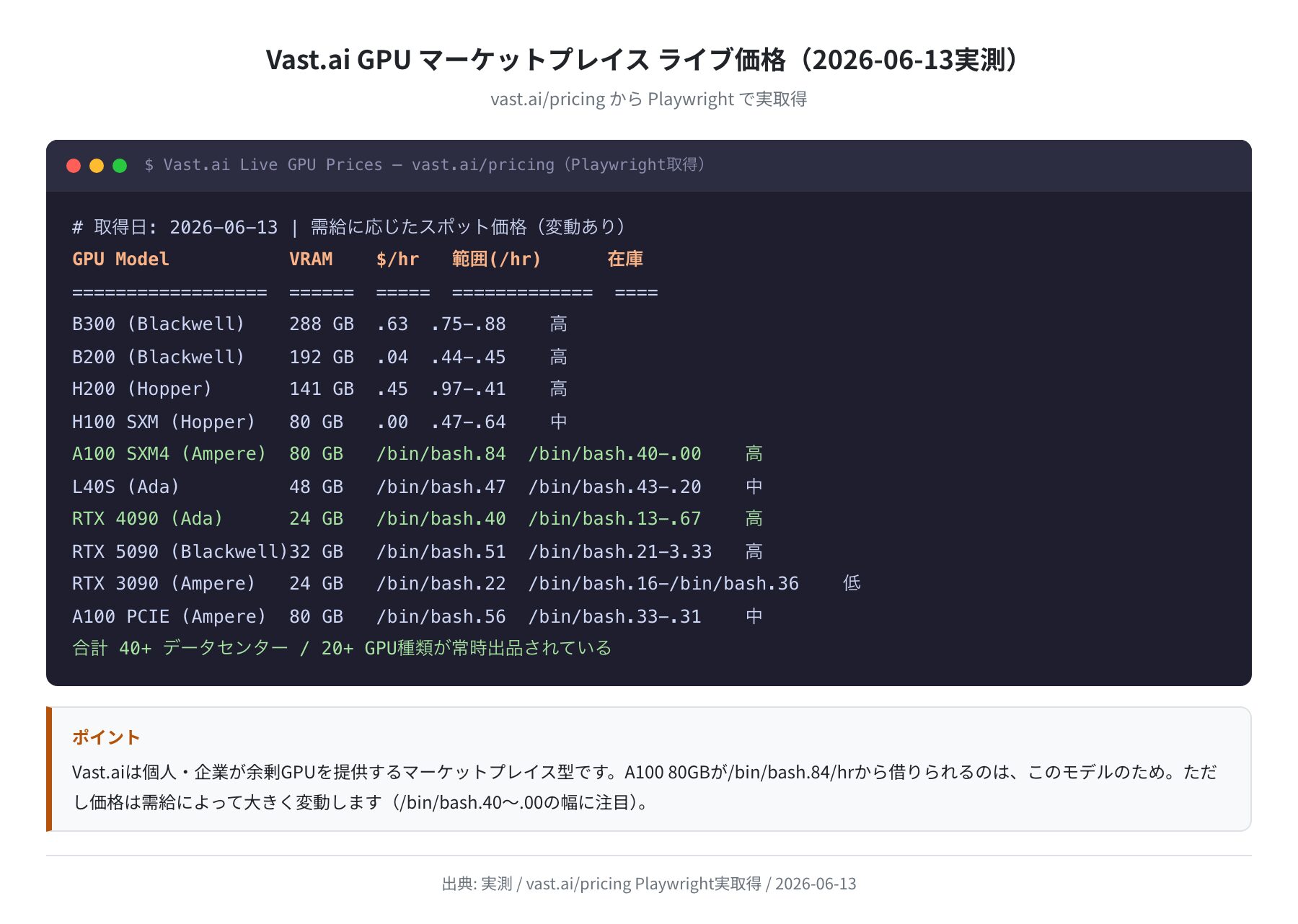This screenshot has height=924, width=1298.
Task: Click the range '.44–.45' in B200 row
Action: 469,357
